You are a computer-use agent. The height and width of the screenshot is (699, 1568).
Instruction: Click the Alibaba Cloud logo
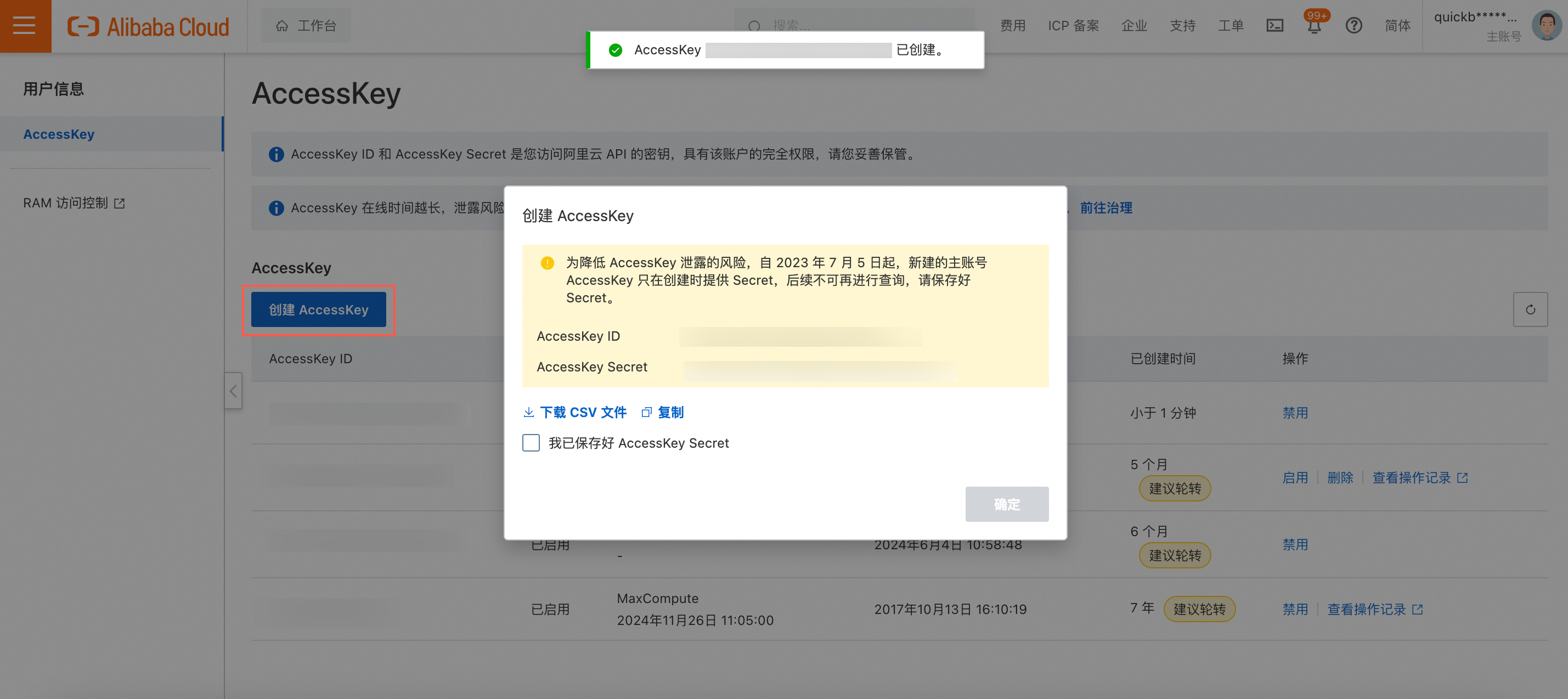[x=148, y=26]
